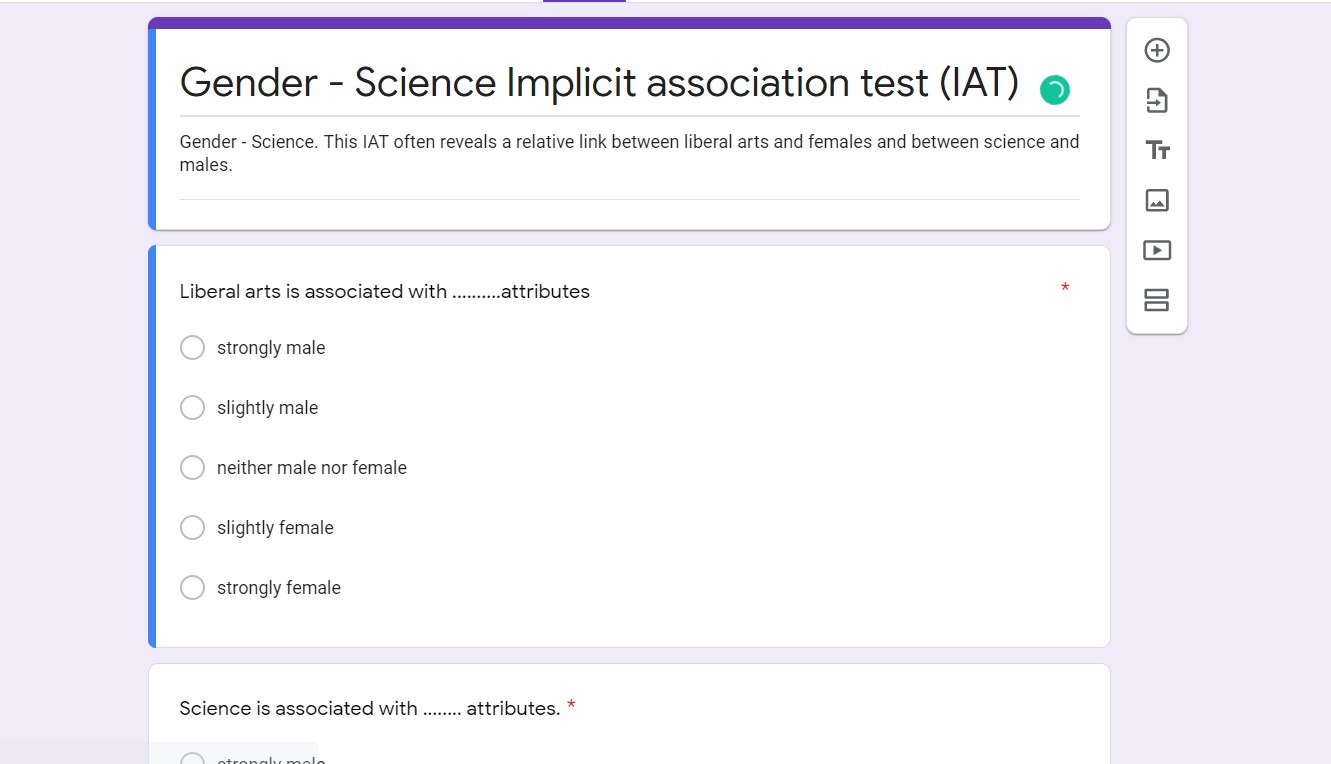Click the Add image icon
Viewport: 1331px width, 764px height.
[x=1157, y=200]
